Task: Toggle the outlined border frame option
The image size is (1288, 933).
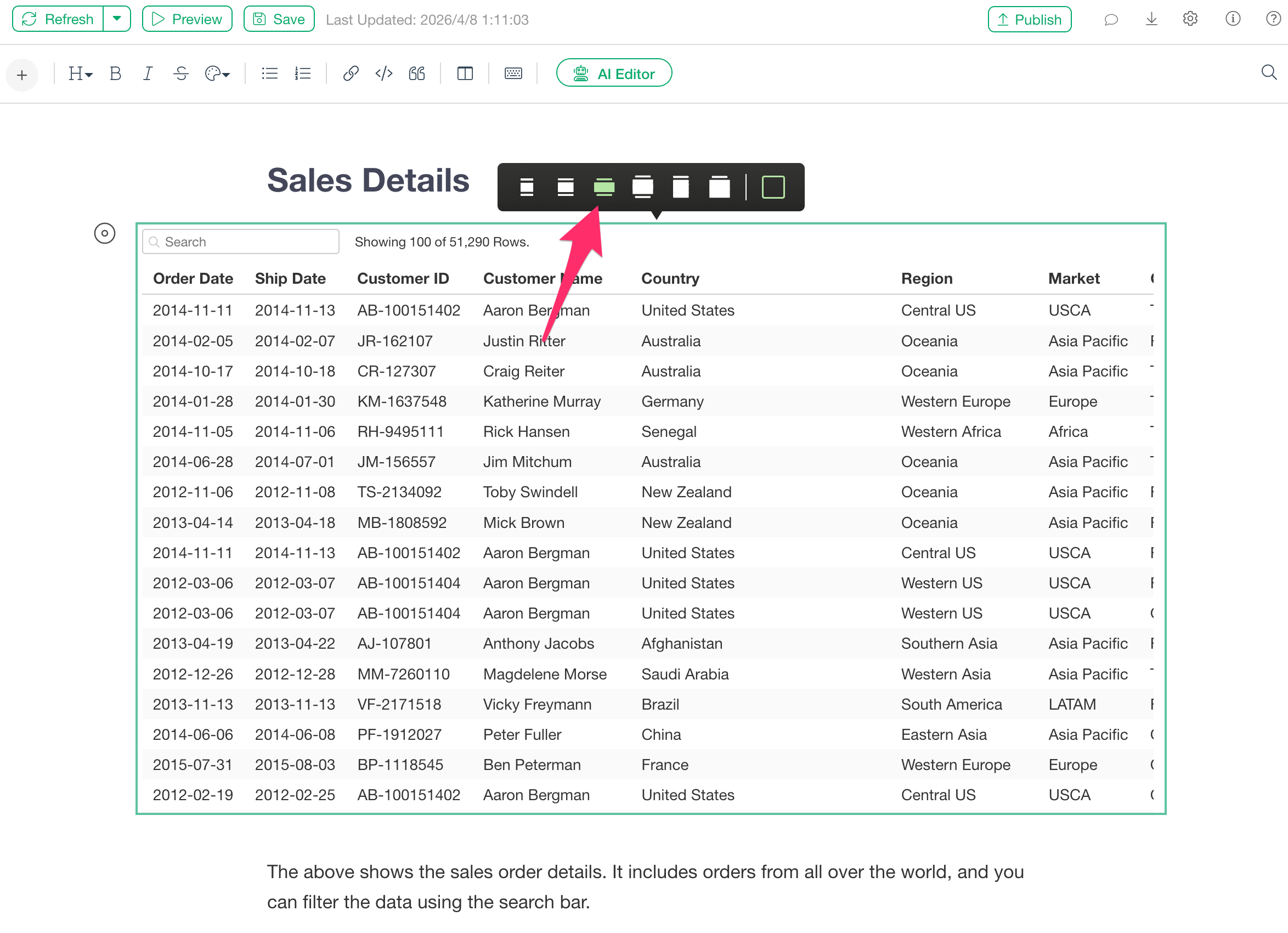Action: [772, 187]
